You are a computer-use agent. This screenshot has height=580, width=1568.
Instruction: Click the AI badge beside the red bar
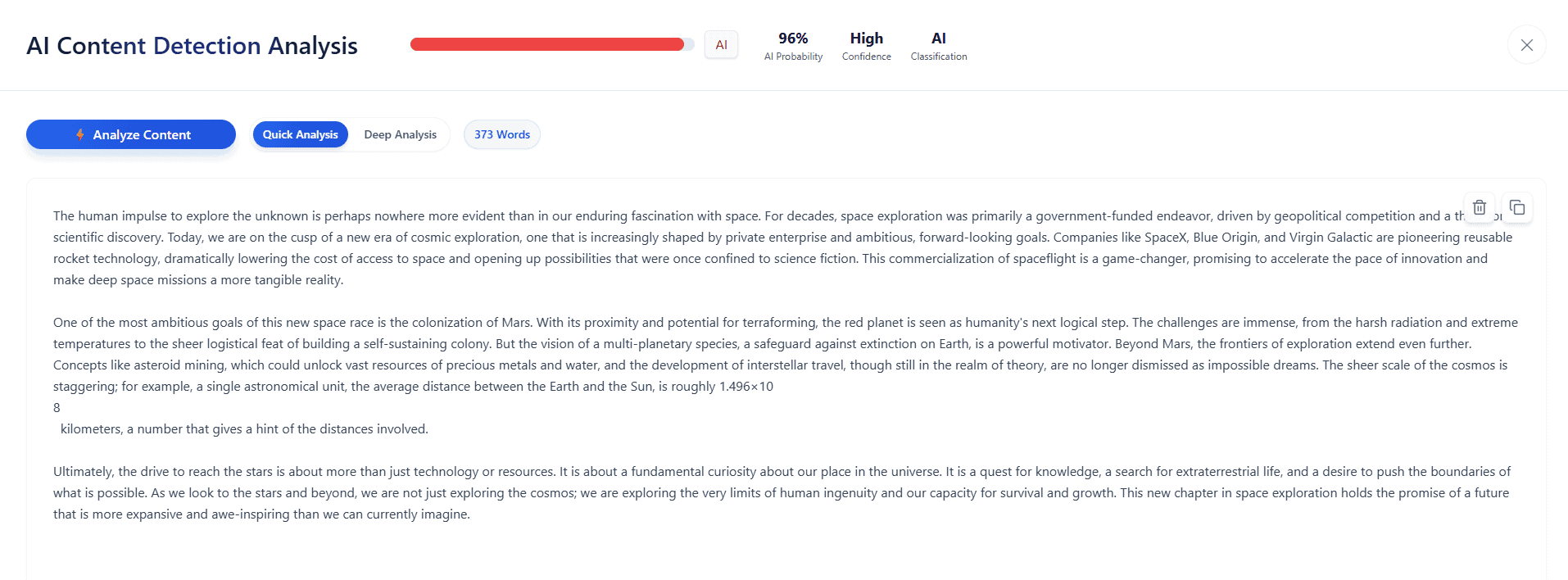pos(721,45)
